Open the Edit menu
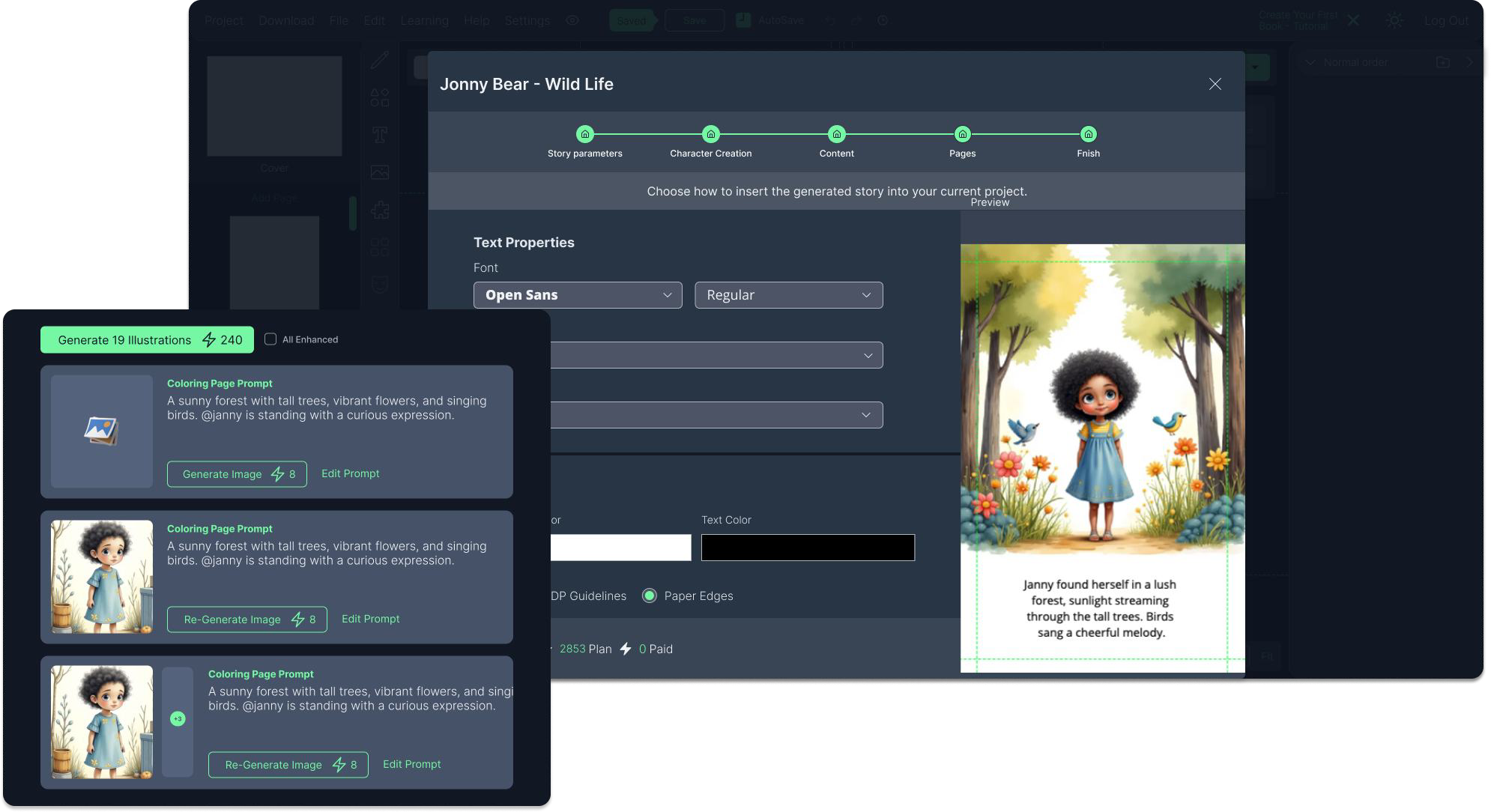 (x=374, y=20)
